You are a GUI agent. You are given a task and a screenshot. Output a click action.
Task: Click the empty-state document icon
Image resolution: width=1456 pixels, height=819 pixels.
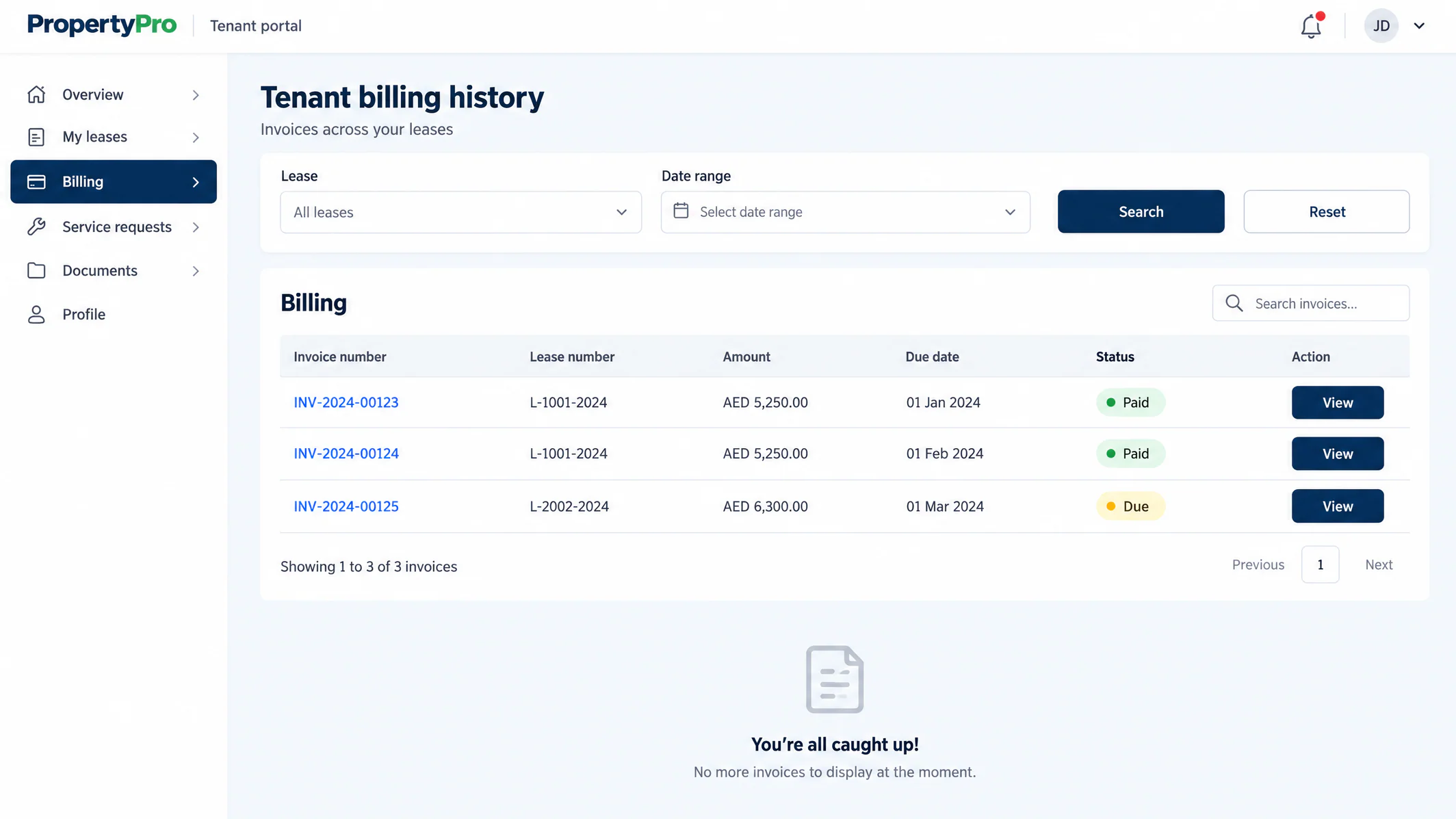coord(835,679)
